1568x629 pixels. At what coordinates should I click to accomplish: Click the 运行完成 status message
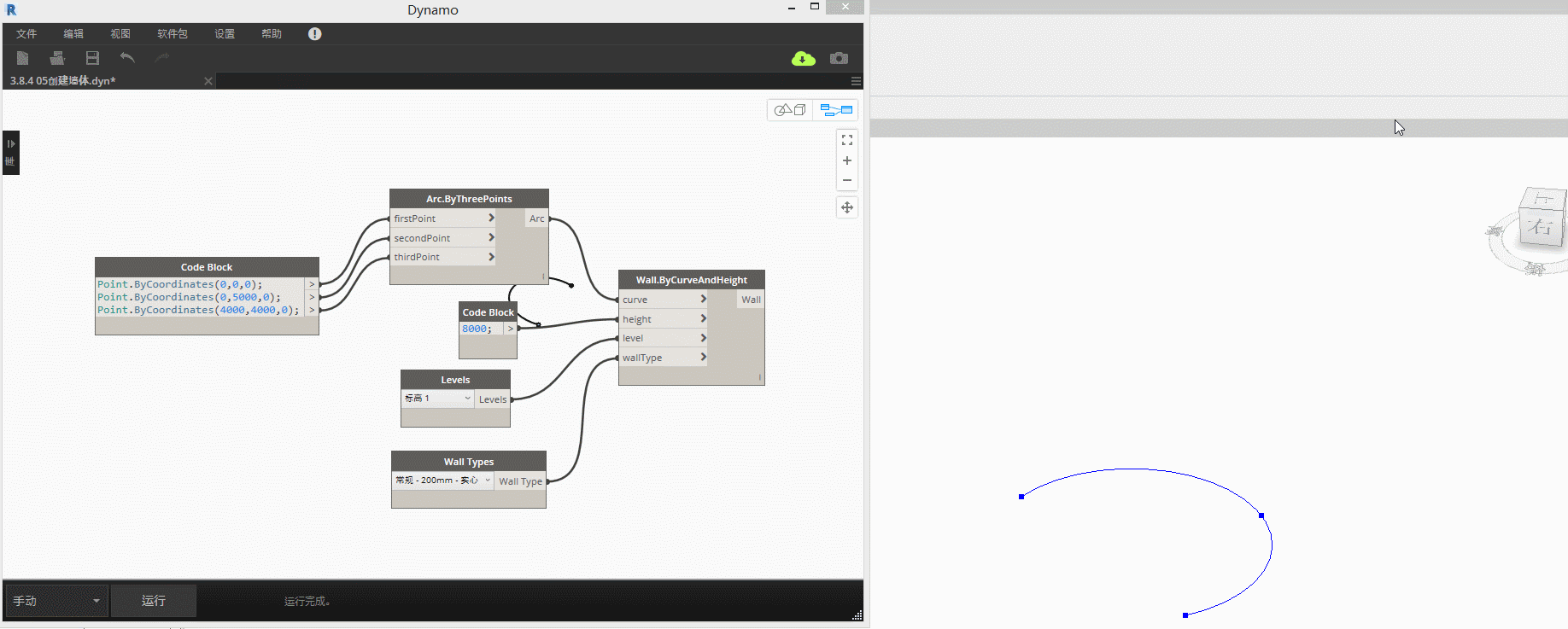(x=307, y=602)
